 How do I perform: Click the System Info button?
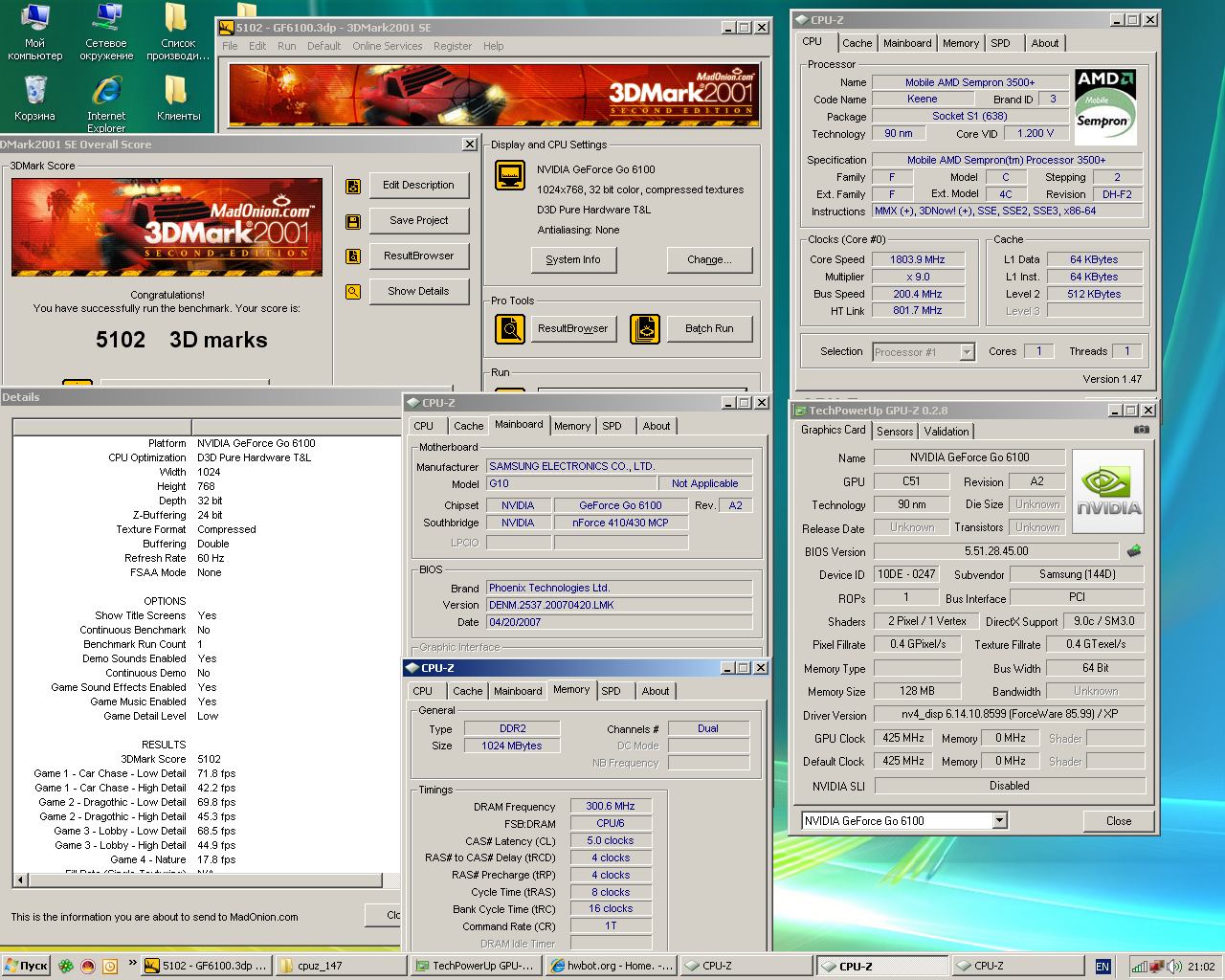click(x=573, y=260)
